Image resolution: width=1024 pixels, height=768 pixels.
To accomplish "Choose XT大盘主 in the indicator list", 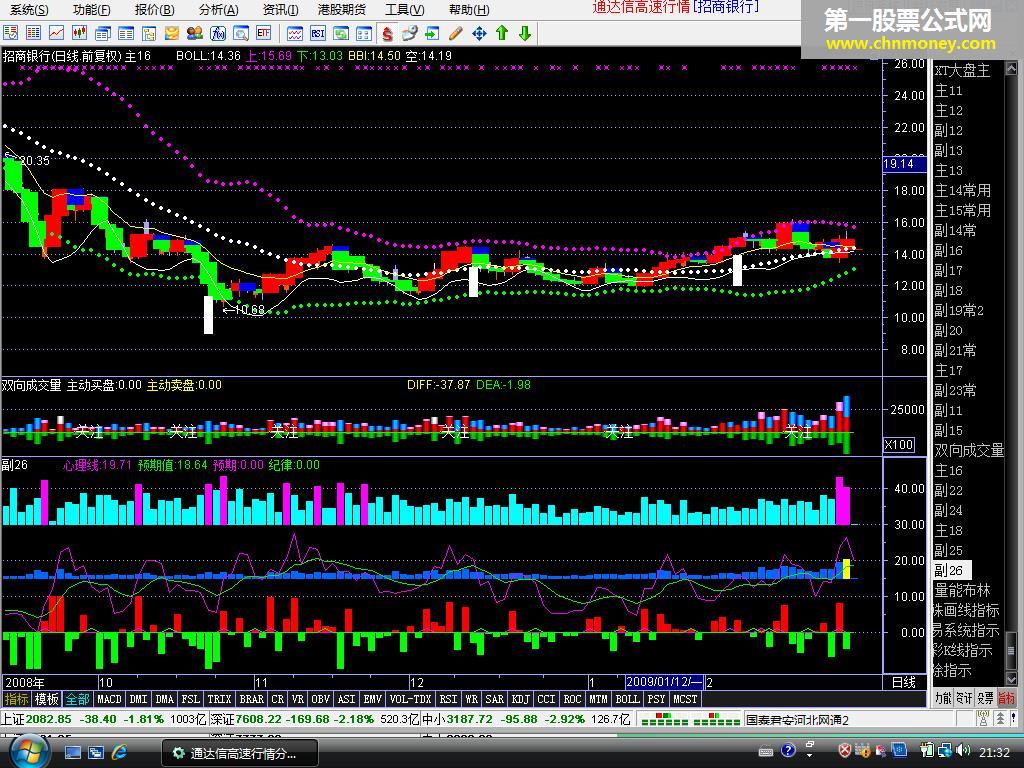I will click(x=962, y=71).
